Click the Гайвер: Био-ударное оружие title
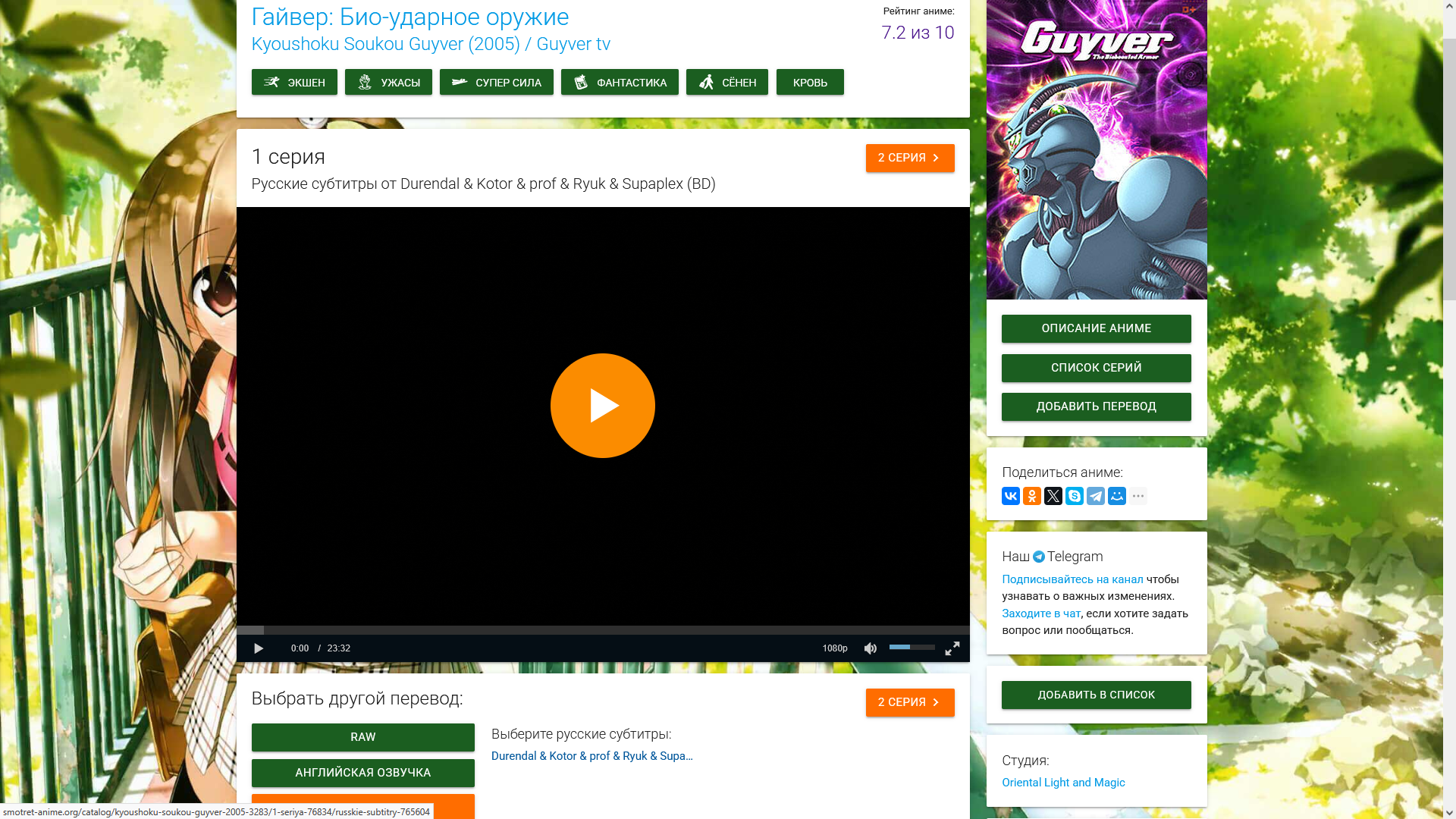This screenshot has height=819, width=1456. tap(410, 17)
